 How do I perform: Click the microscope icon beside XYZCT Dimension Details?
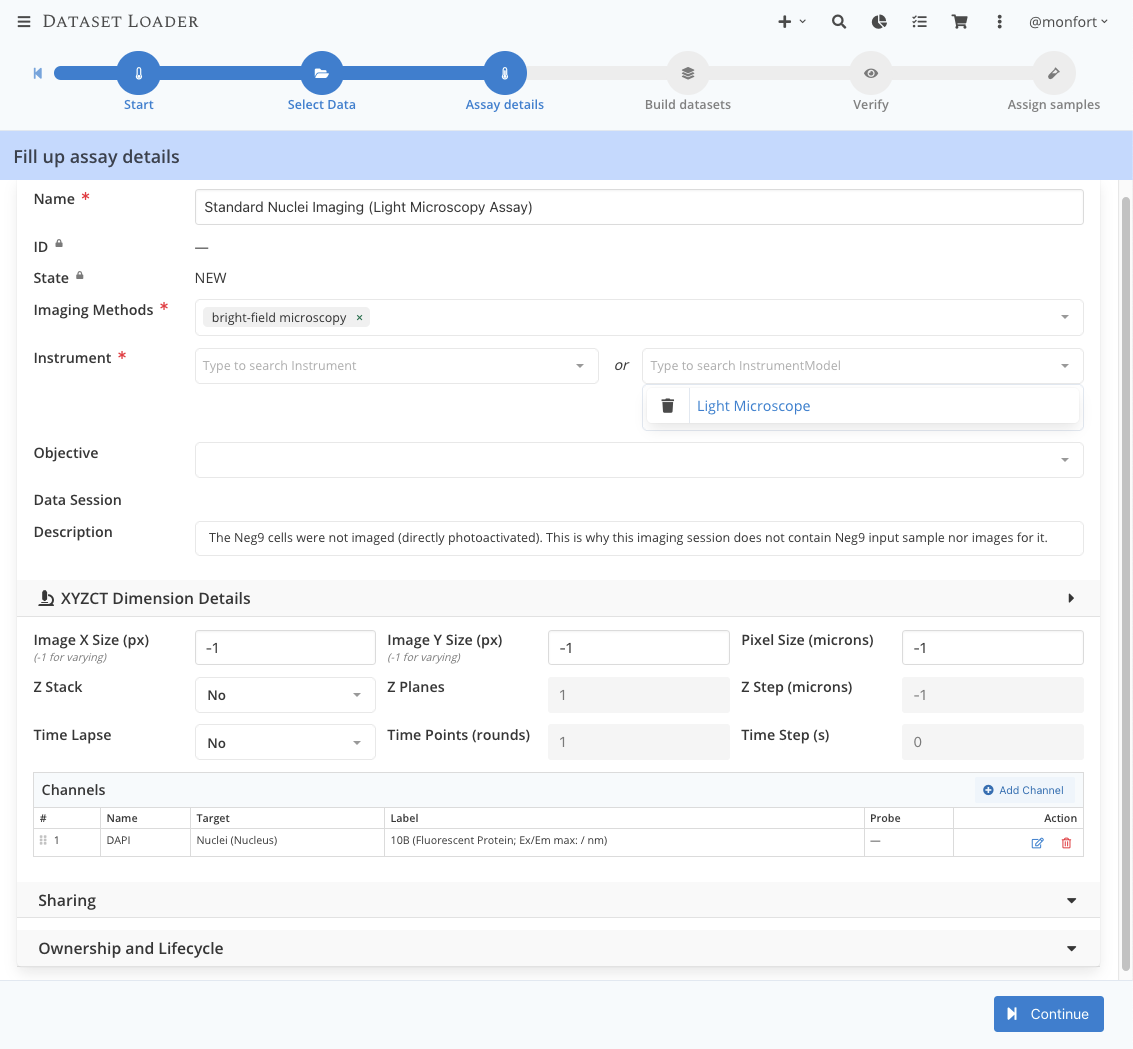(x=46, y=598)
